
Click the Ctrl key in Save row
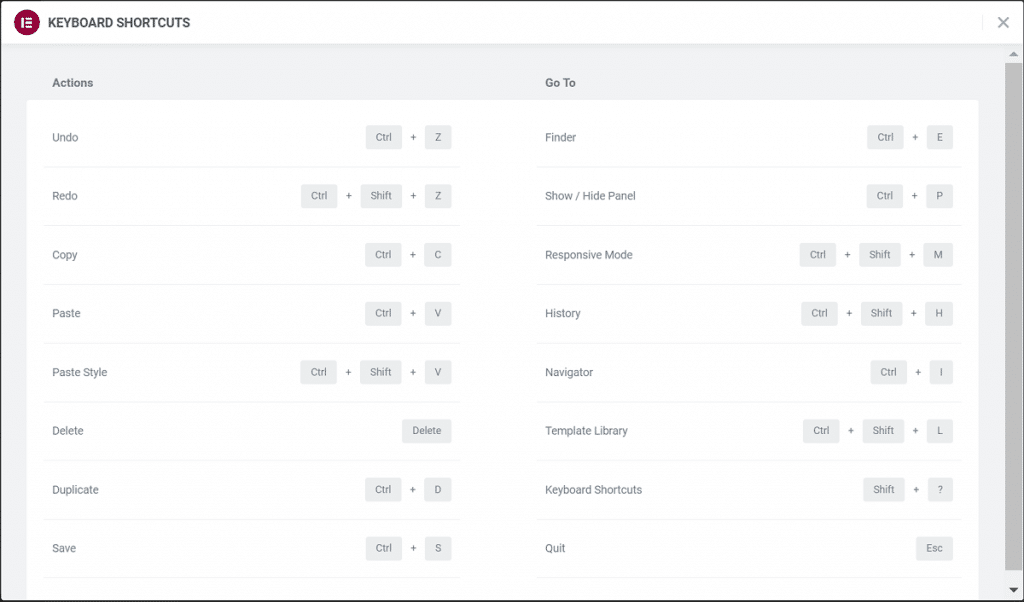pos(383,548)
